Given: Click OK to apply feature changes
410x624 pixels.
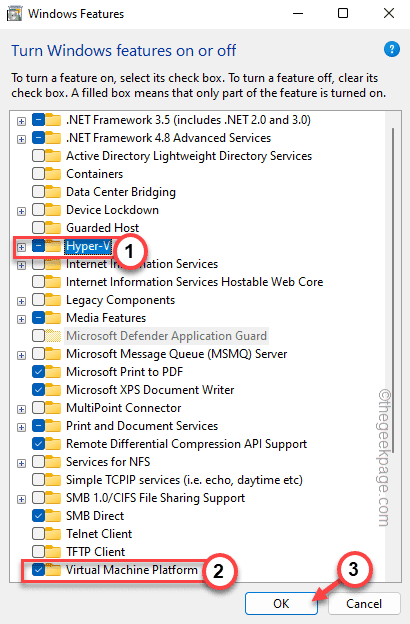Looking at the screenshot, I should [x=281, y=603].
